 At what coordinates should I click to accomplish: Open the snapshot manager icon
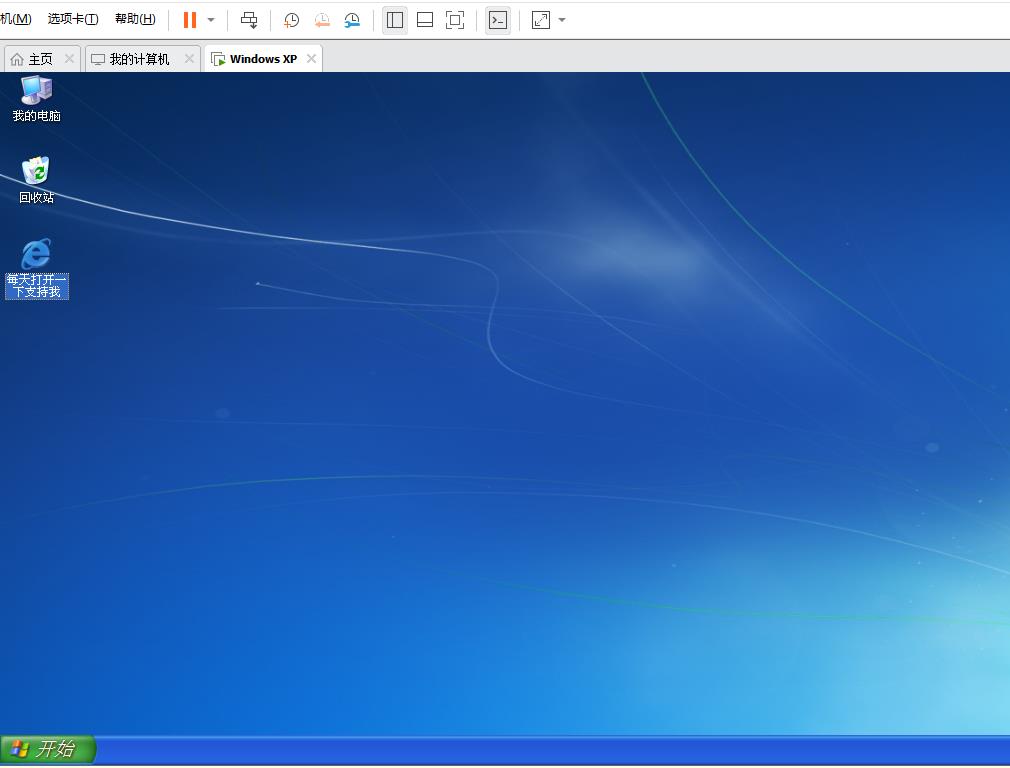pos(352,20)
